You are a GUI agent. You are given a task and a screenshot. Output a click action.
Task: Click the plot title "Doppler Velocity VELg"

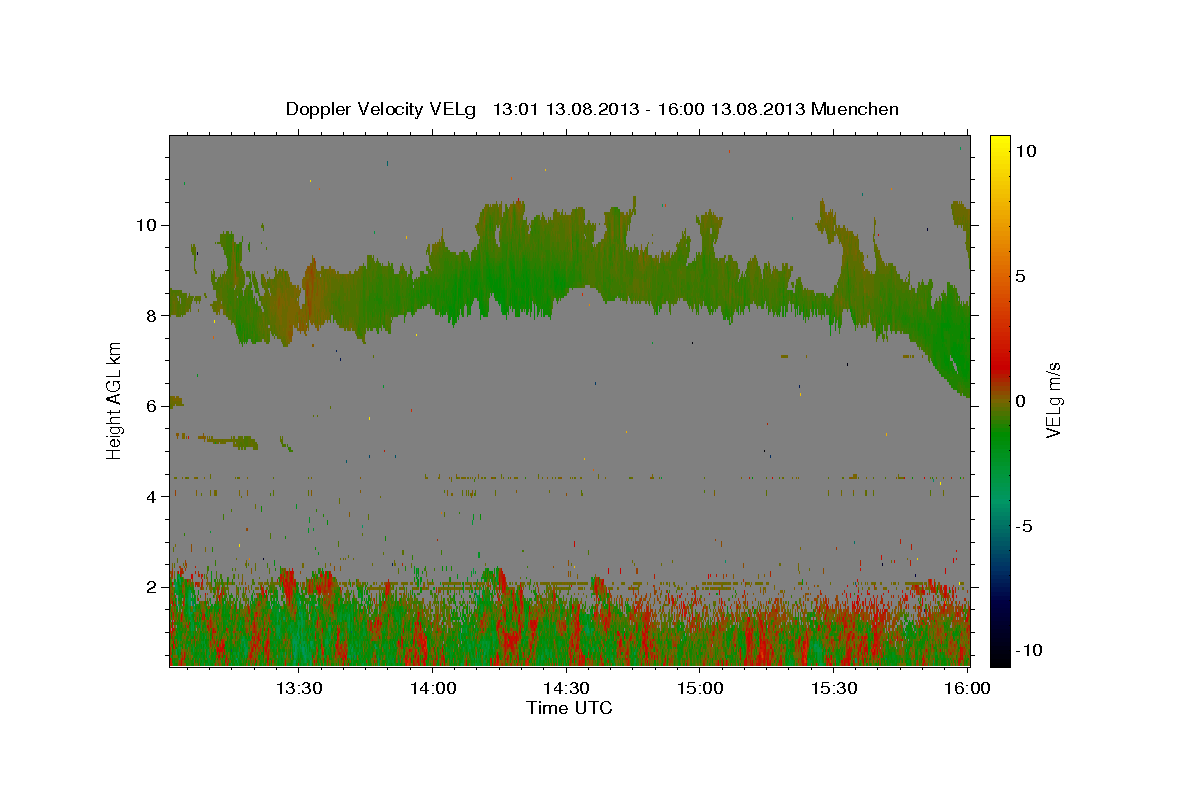(380, 109)
